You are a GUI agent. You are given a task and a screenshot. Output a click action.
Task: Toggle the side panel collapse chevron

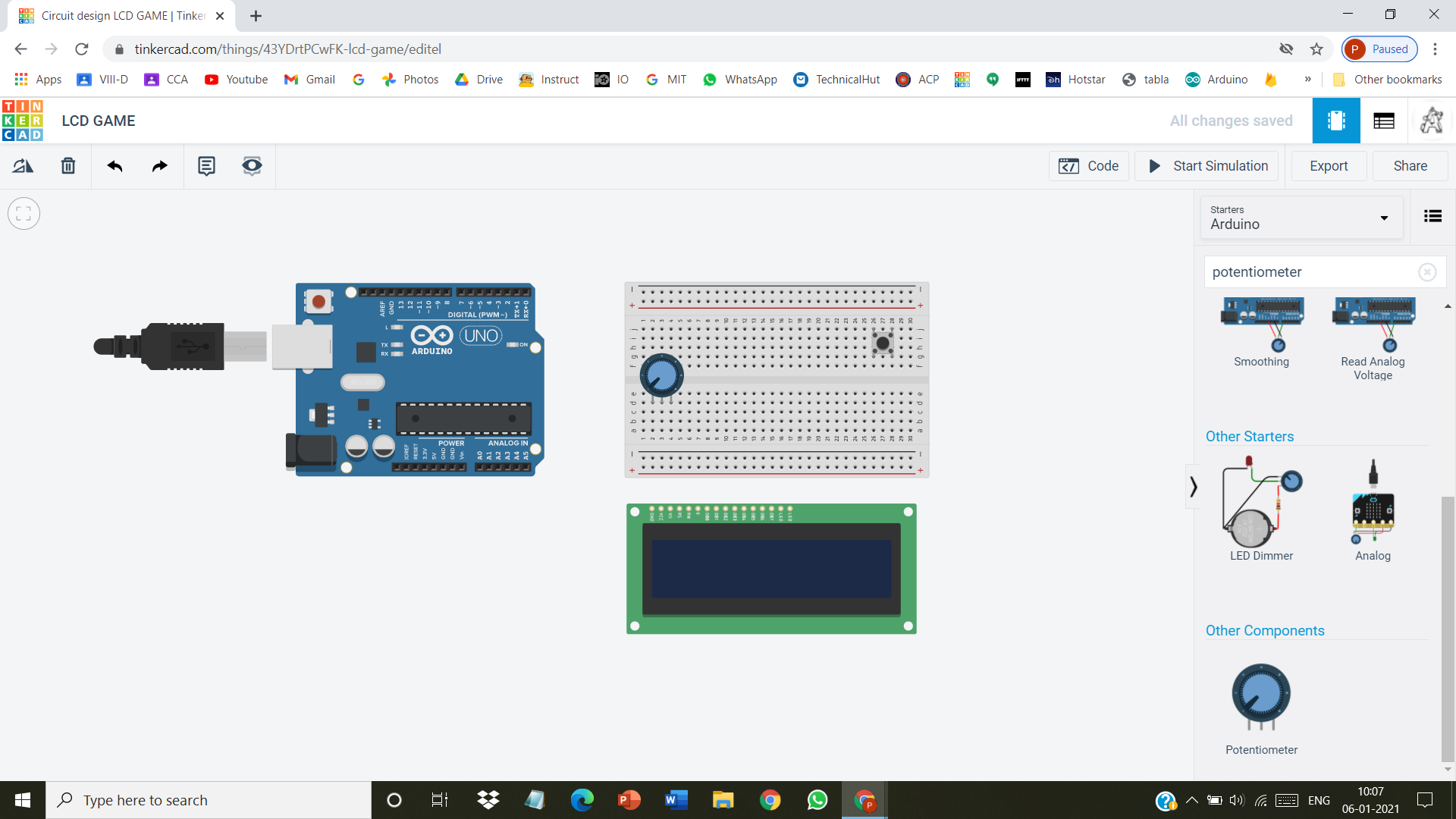pos(1194,486)
